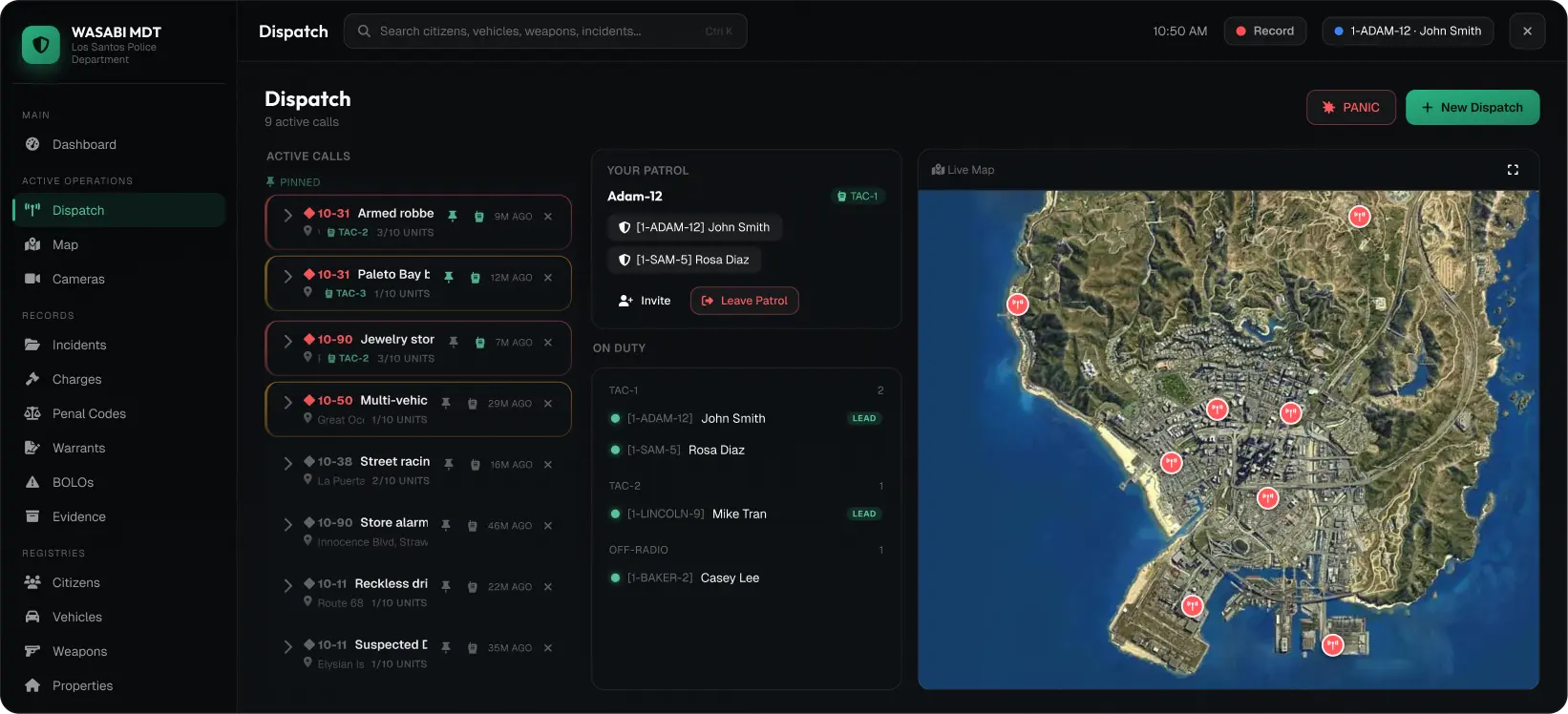
Task: Pin the 10-11 Suspected call
Action: [446, 648]
